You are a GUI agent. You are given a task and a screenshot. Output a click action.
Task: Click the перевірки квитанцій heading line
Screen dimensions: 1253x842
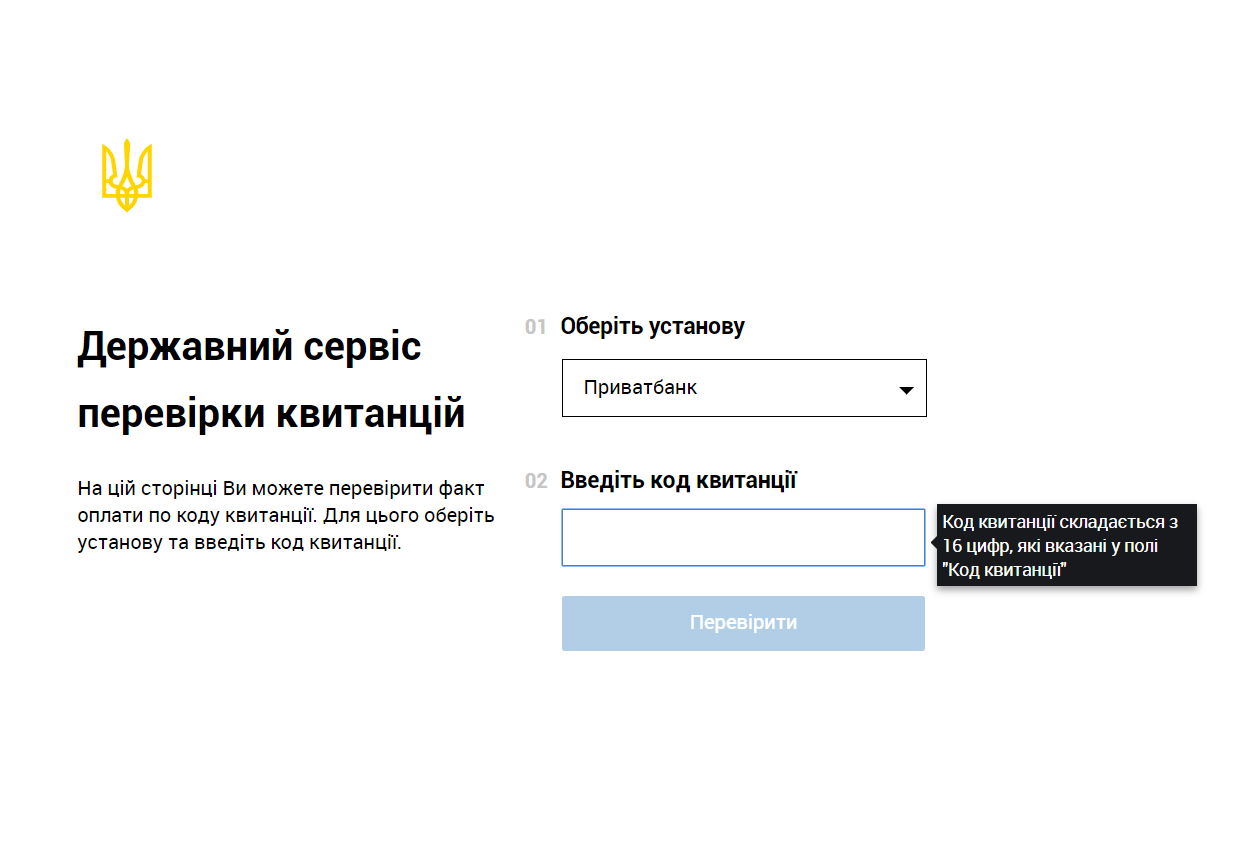(x=271, y=413)
